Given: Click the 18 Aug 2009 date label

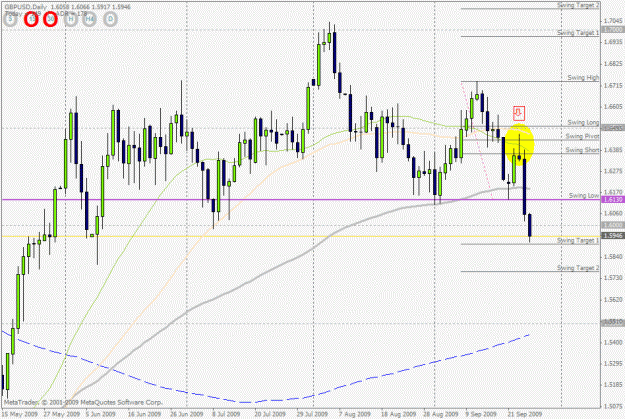Looking at the screenshot, I should point(398,414).
